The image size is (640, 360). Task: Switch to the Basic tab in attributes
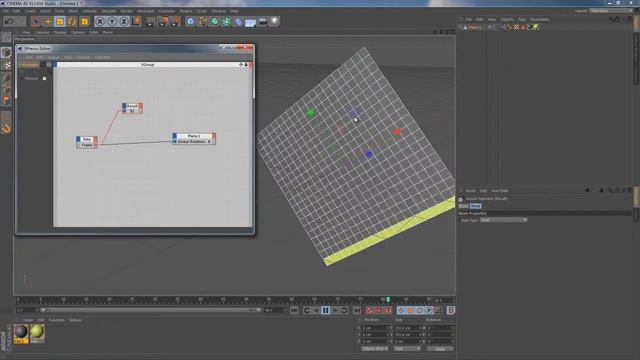tap(463, 206)
